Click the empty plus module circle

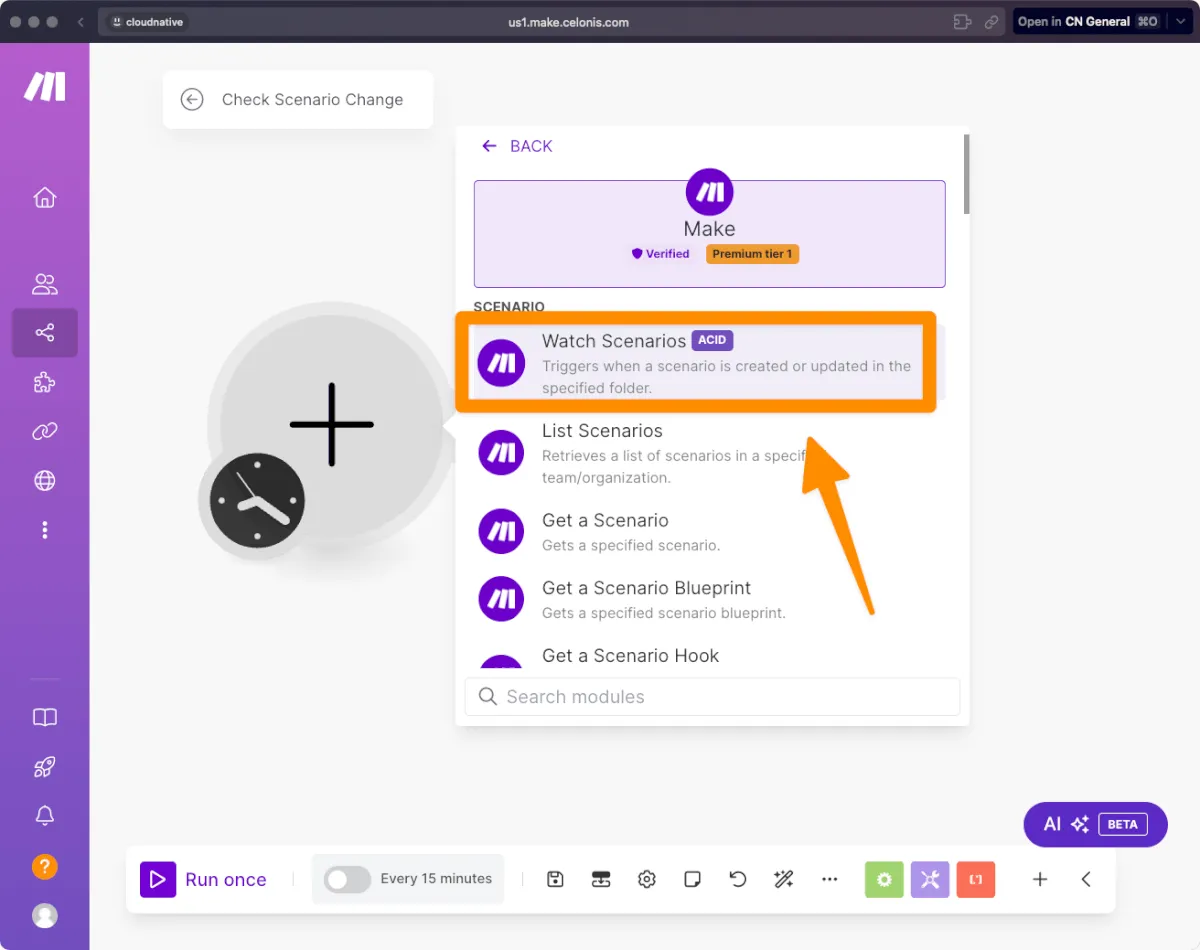[x=332, y=424]
